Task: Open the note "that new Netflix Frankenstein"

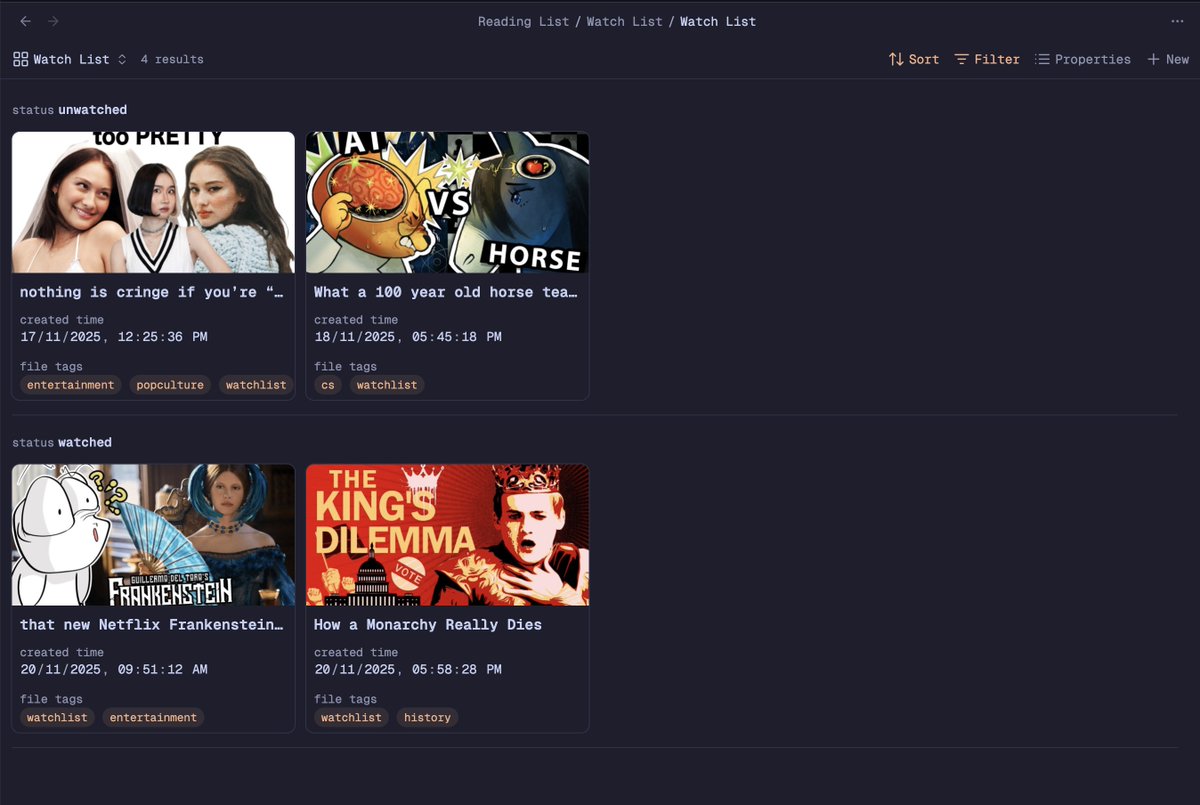Action: 152,625
